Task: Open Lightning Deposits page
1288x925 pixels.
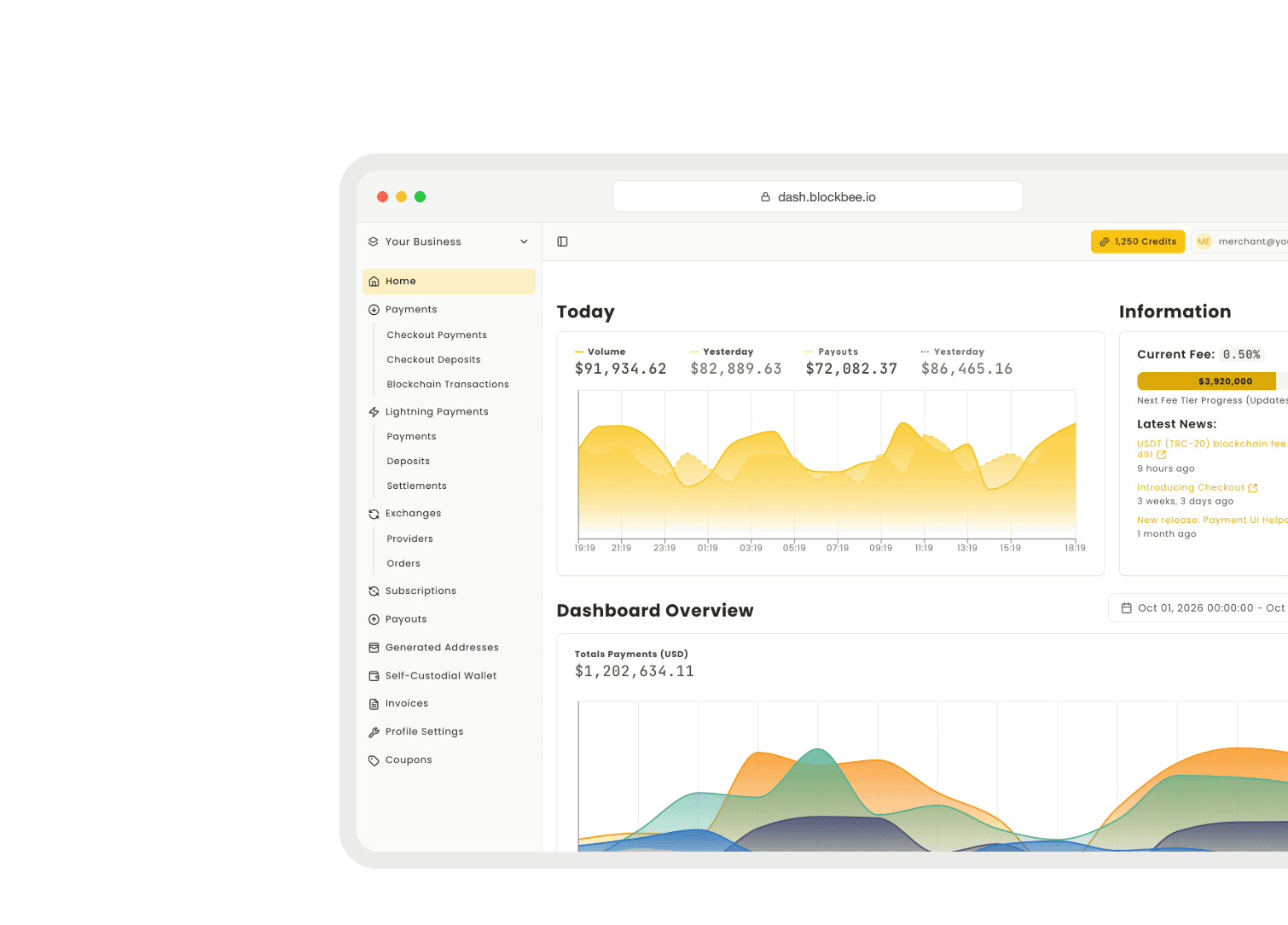Action: (408, 462)
